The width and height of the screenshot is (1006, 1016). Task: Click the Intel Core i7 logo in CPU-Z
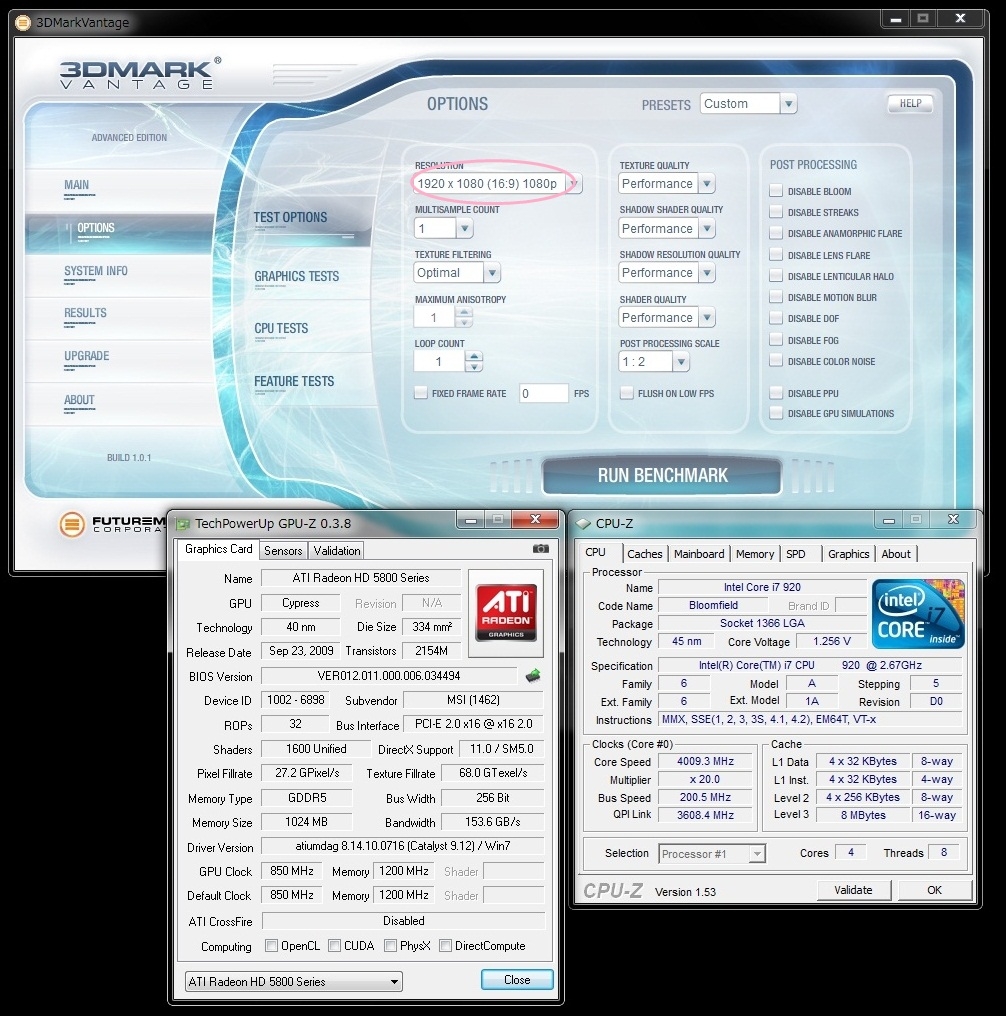pyautogui.click(x=918, y=614)
